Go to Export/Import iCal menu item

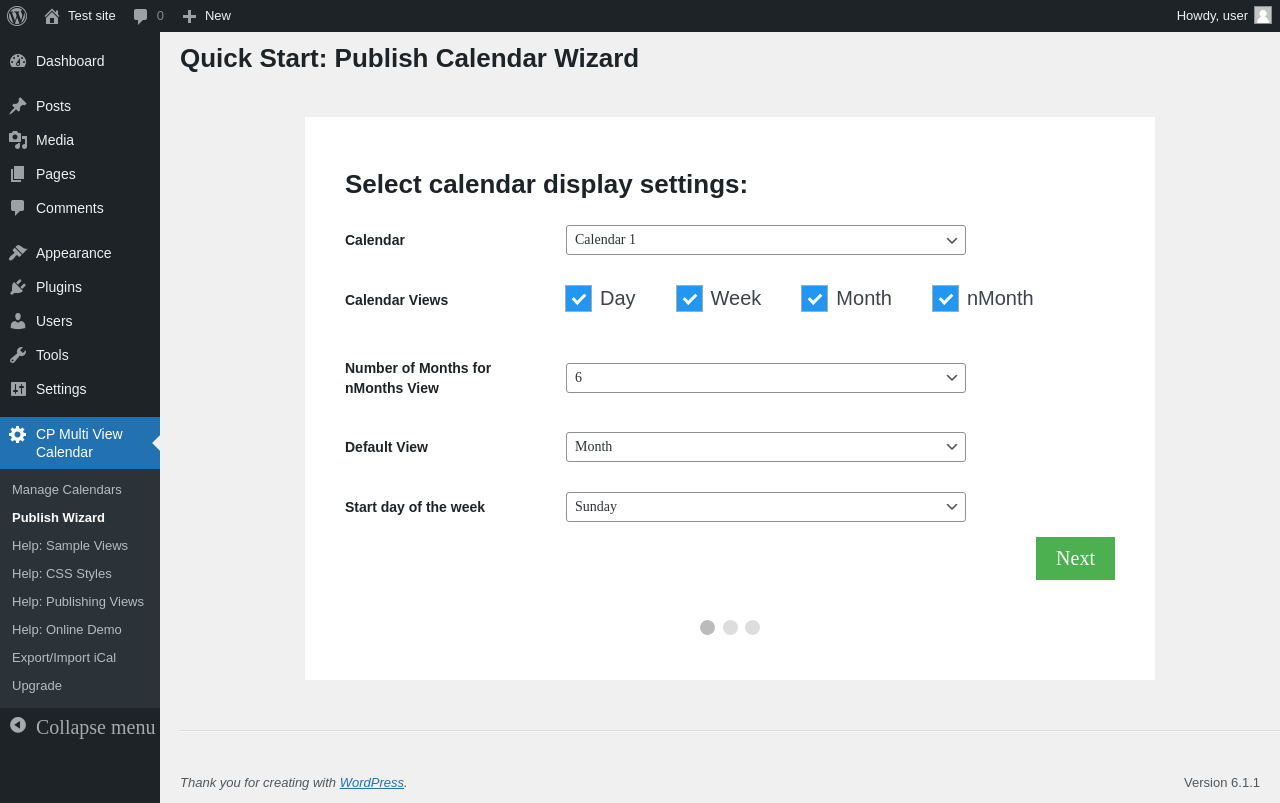pyautogui.click(x=64, y=658)
